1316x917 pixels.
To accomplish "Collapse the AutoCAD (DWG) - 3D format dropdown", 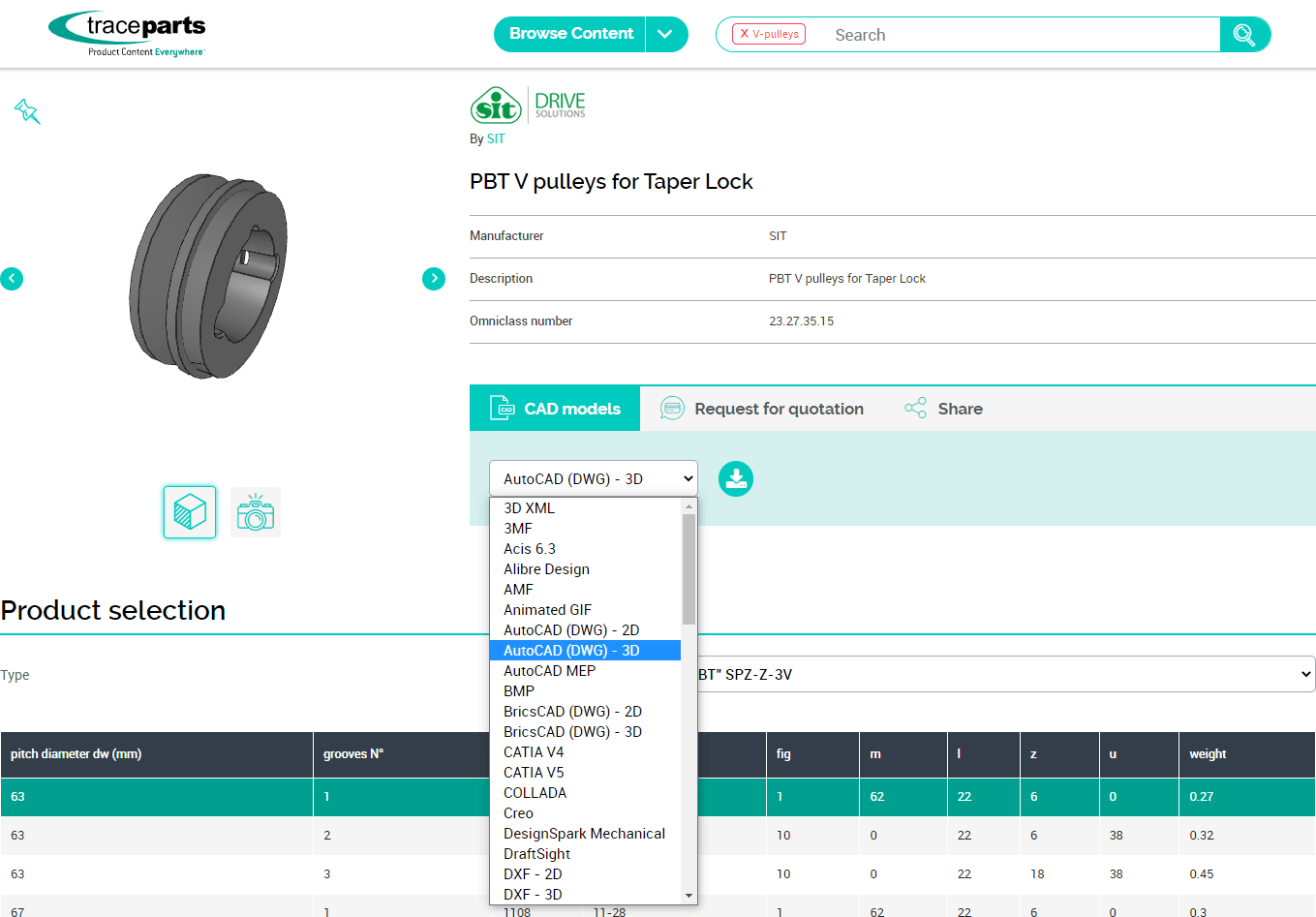I will point(593,478).
